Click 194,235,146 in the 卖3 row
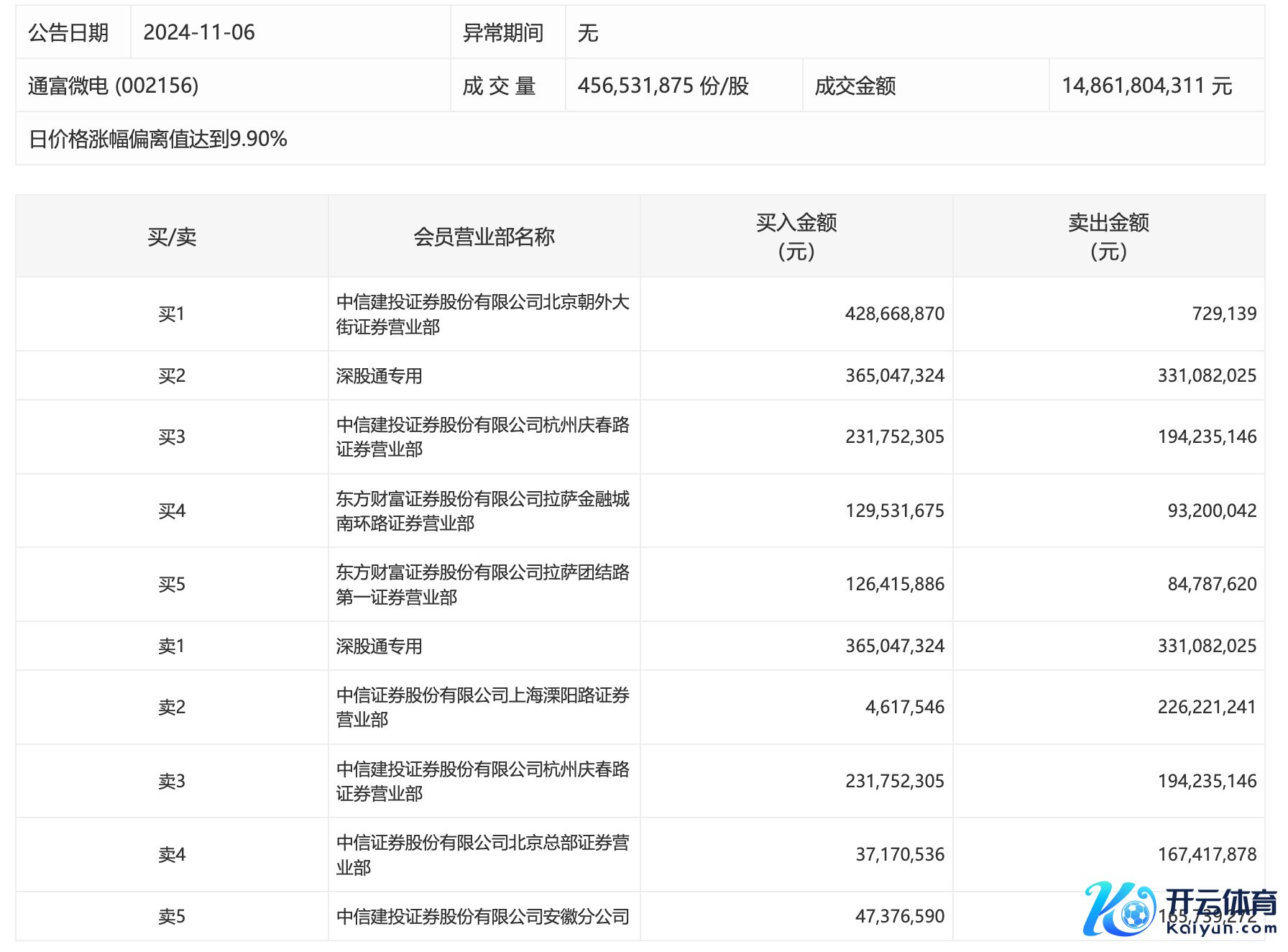 tap(1207, 782)
